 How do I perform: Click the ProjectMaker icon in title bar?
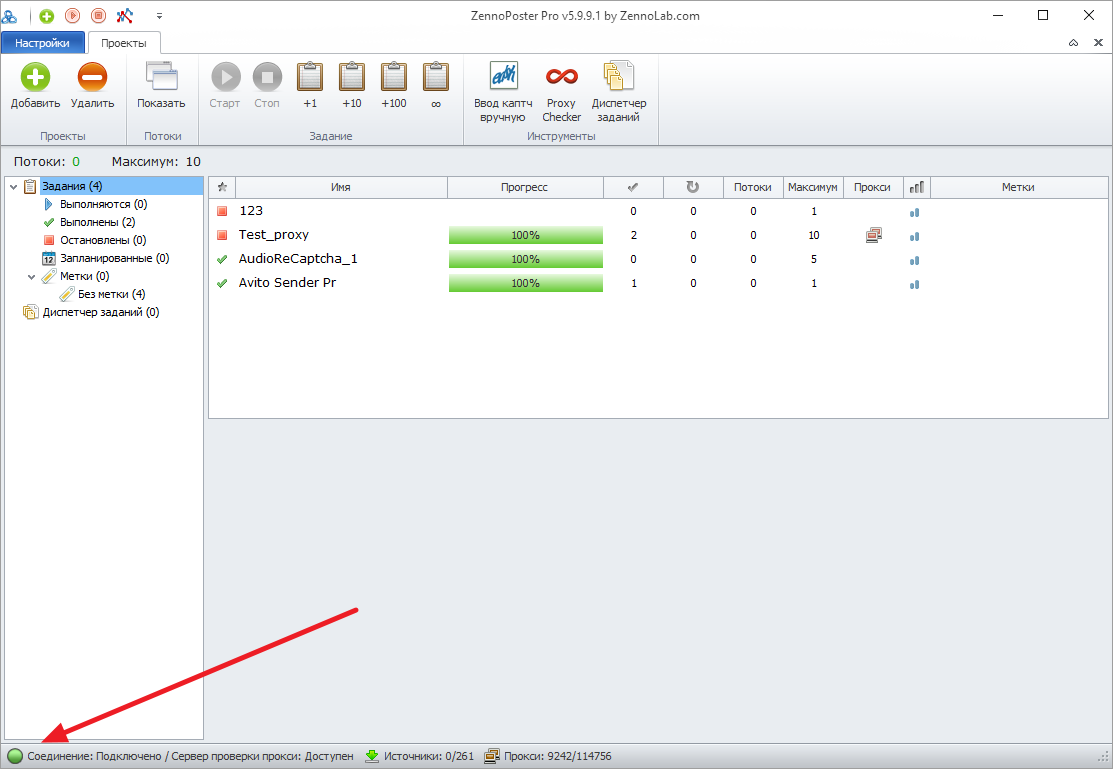[125, 16]
